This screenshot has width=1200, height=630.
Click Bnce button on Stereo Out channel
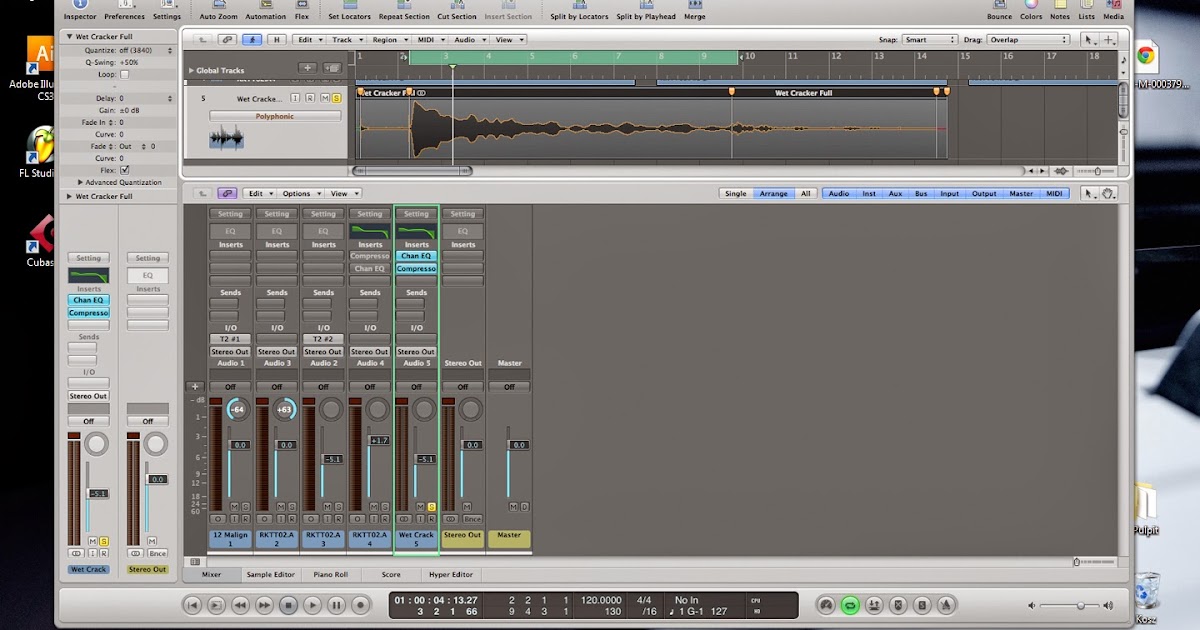[x=471, y=519]
